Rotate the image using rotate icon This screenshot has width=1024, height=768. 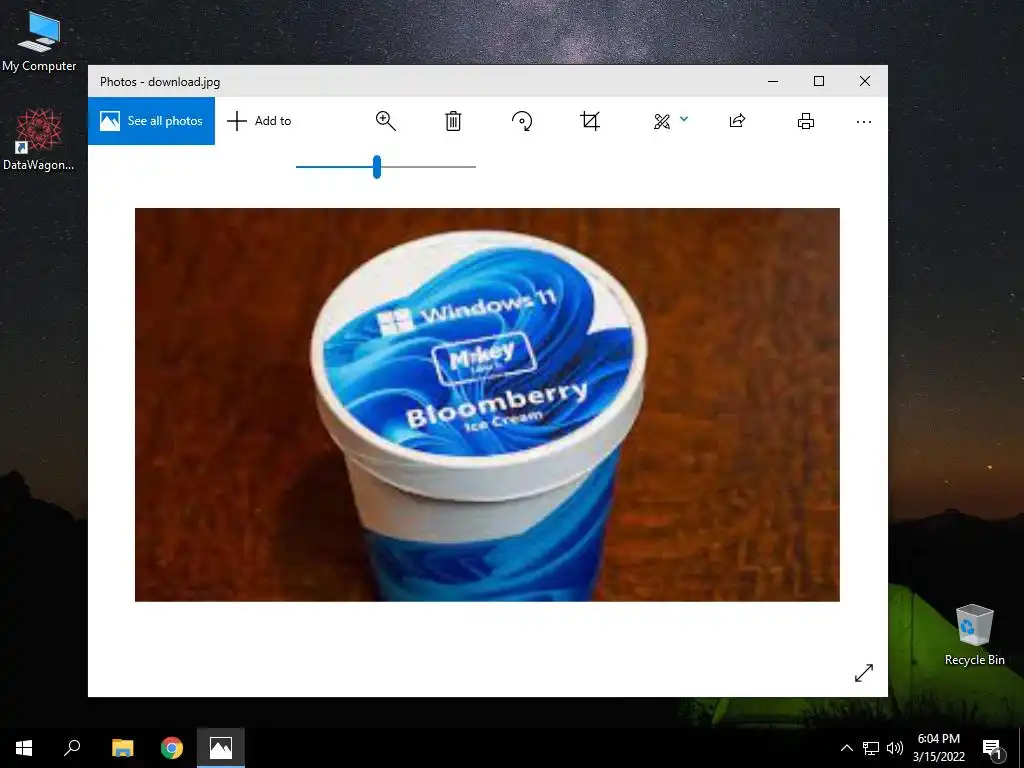click(522, 121)
